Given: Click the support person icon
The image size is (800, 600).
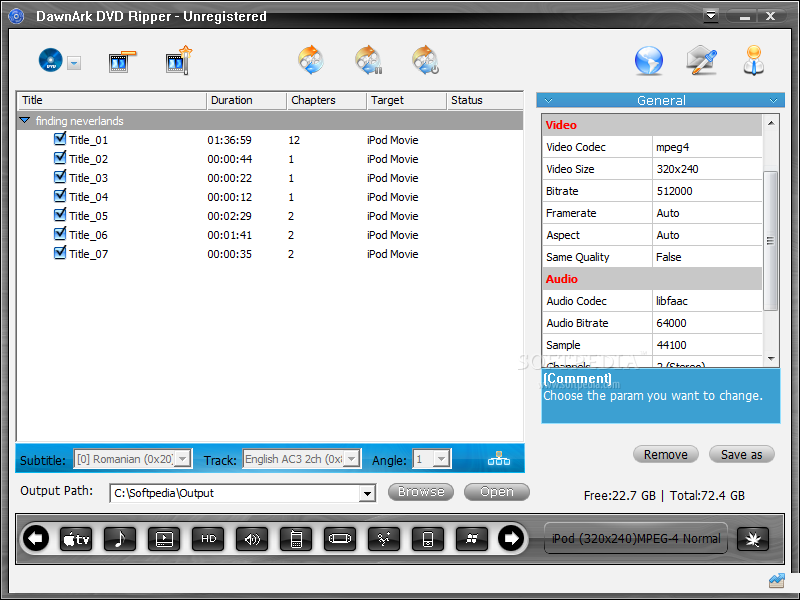Looking at the screenshot, I should pos(754,60).
